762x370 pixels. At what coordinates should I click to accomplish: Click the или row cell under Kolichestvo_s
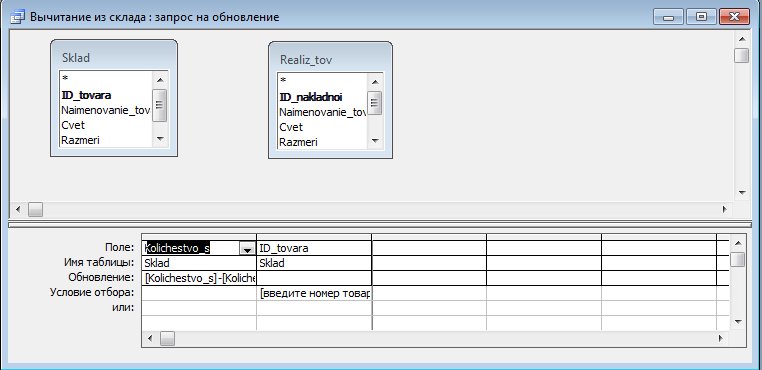[x=199, y=308]
